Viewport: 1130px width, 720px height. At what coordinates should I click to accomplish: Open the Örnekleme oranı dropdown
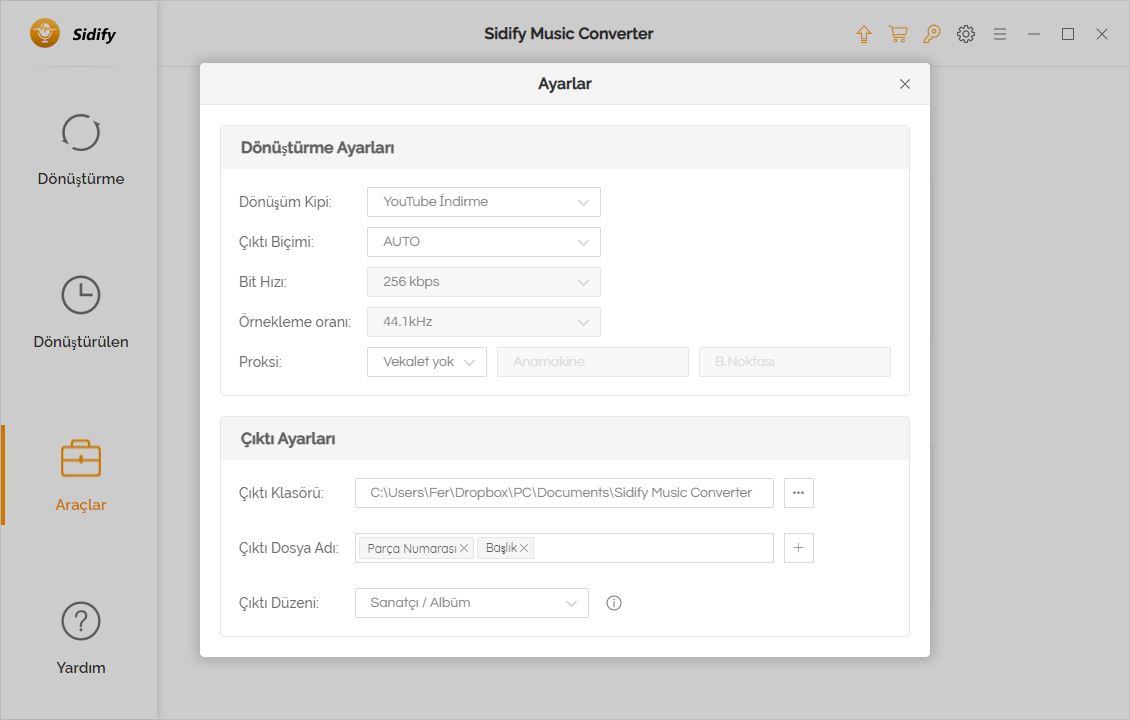click(x=484, y=322)
